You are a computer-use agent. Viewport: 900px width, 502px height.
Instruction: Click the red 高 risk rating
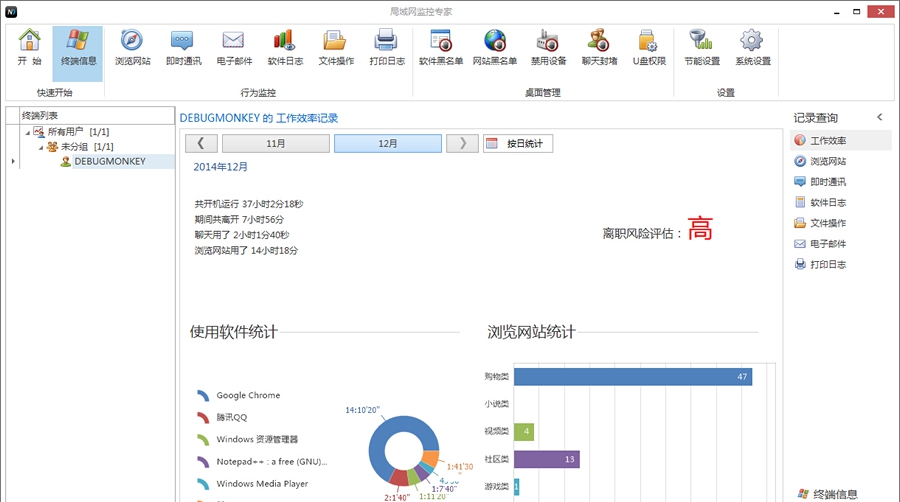[x=700, y=228]
